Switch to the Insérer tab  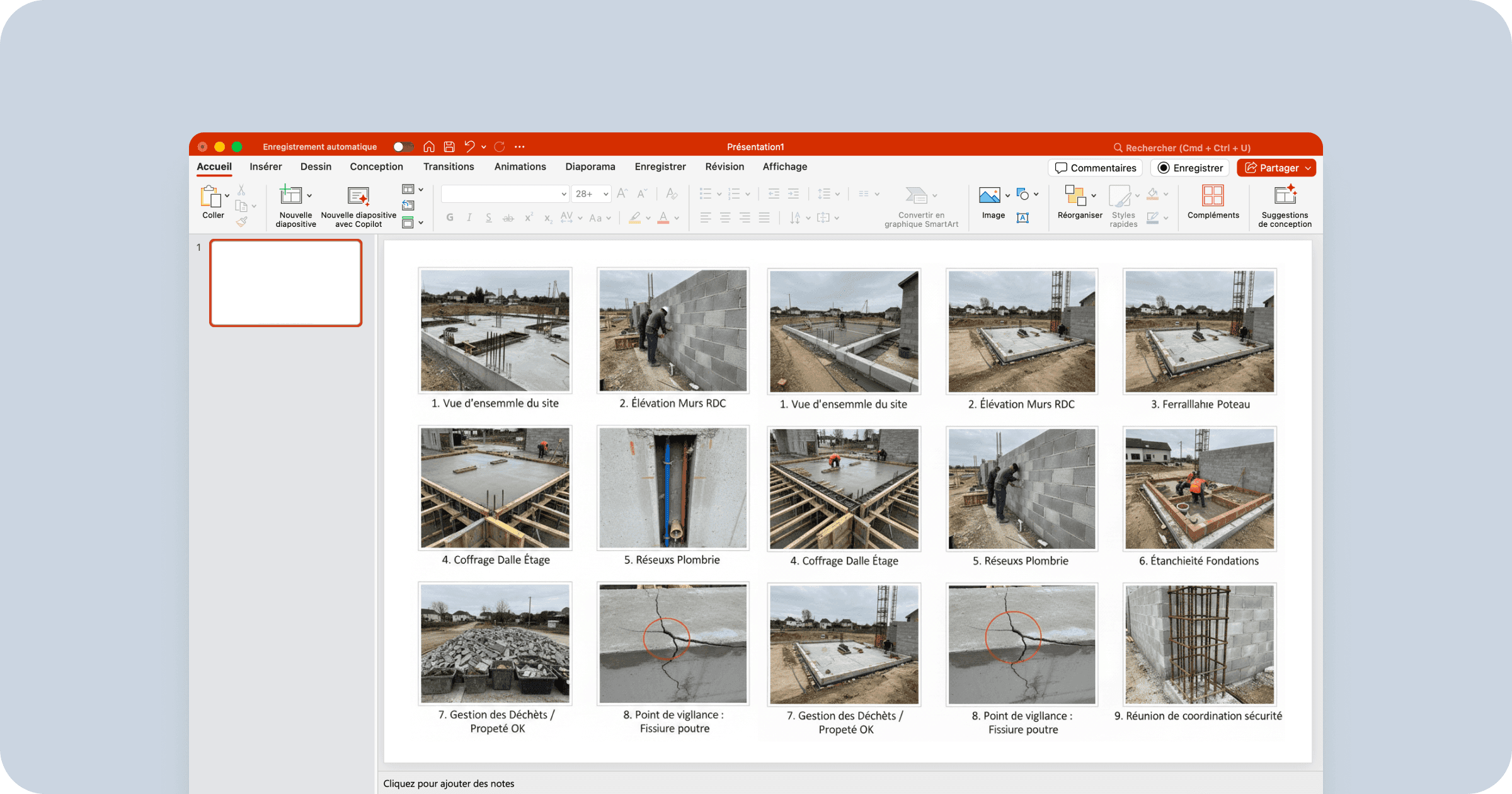pos(265,166)
